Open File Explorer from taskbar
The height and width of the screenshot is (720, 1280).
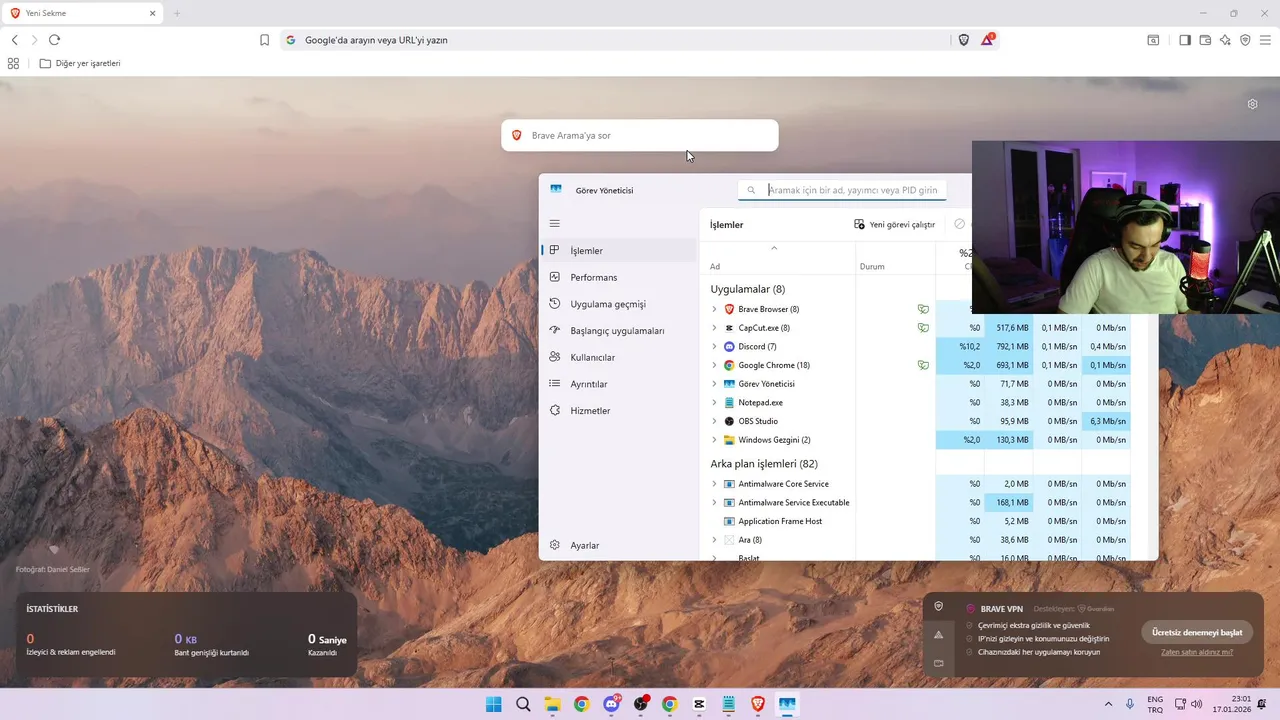[552, 704]
